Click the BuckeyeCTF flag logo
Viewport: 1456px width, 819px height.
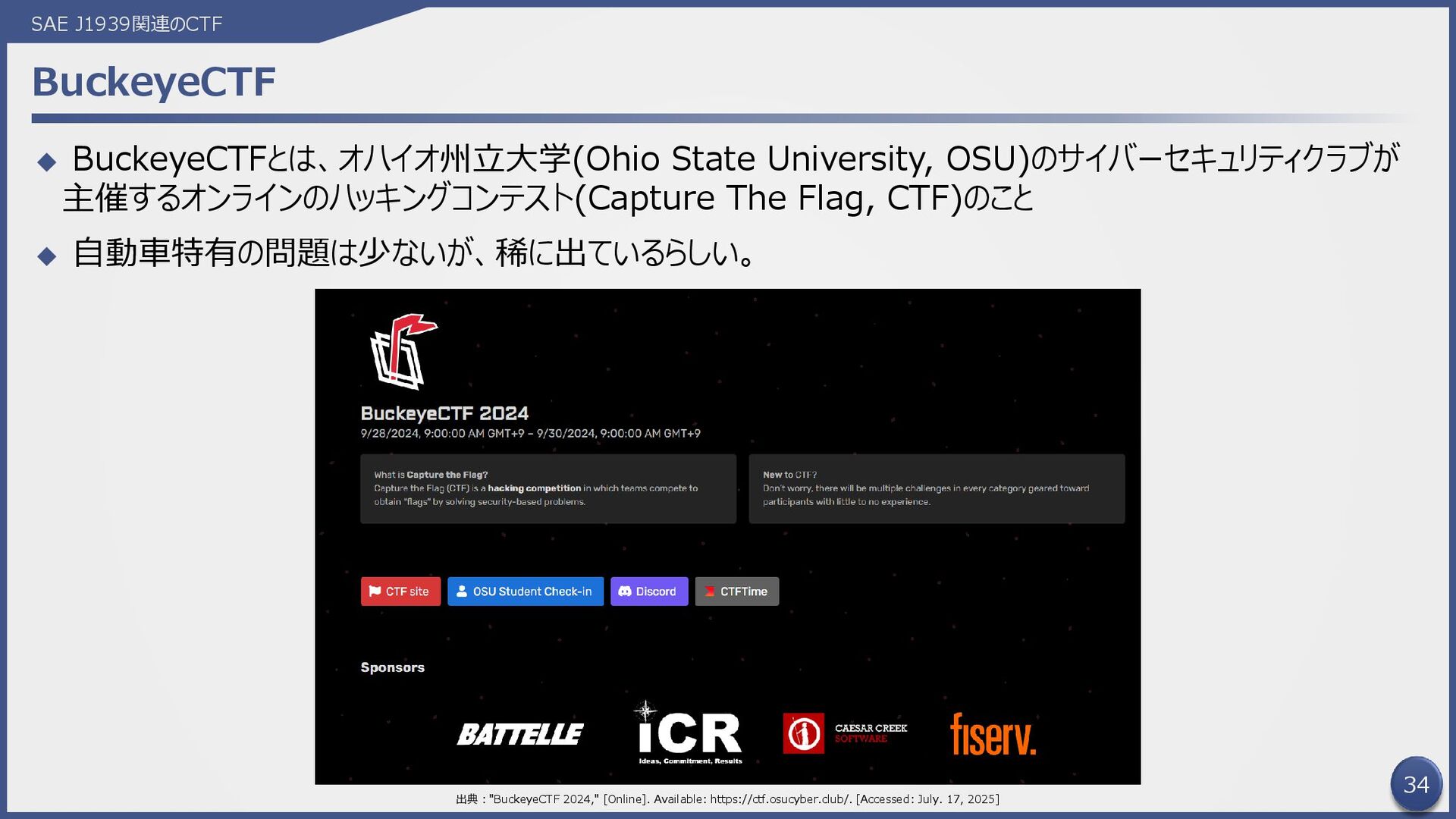403,351
